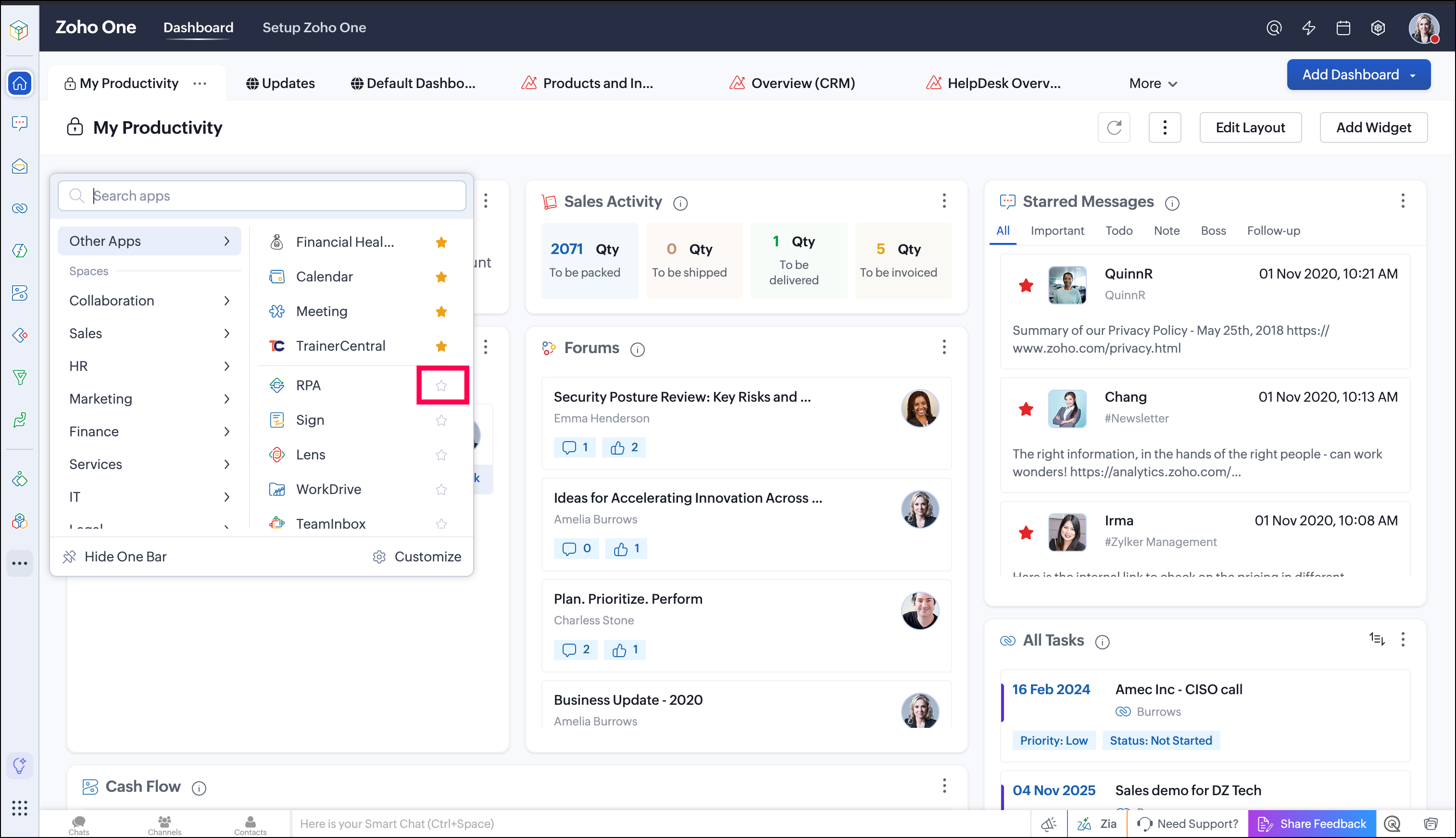This screenshot has height=838, width=1456.
Task: Open Channels in the bottom bar
Action: pyautogui.click(x=164, y=825)
